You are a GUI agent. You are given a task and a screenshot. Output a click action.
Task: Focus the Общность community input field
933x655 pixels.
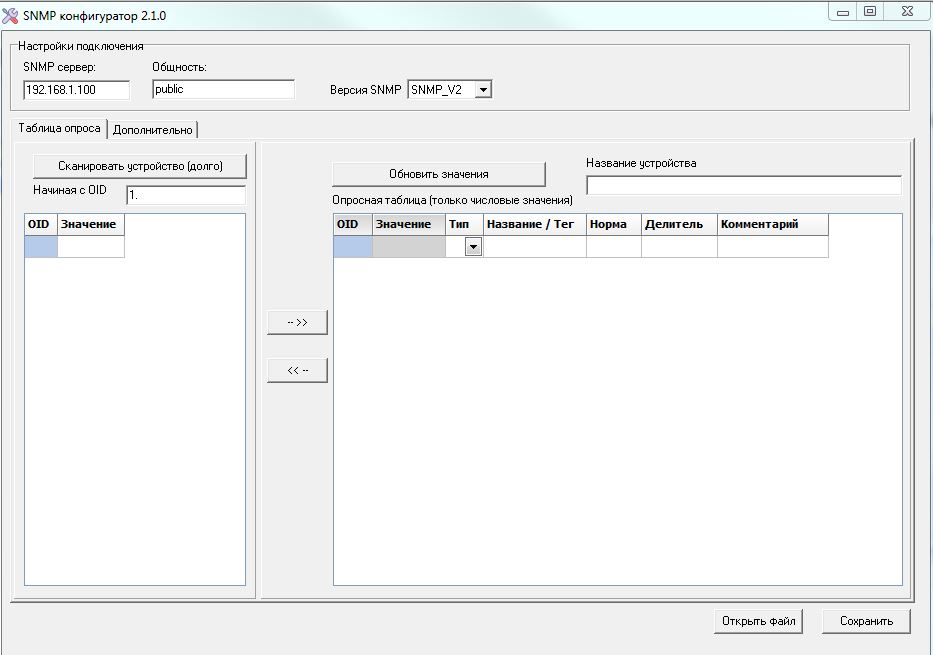(223, 90)
